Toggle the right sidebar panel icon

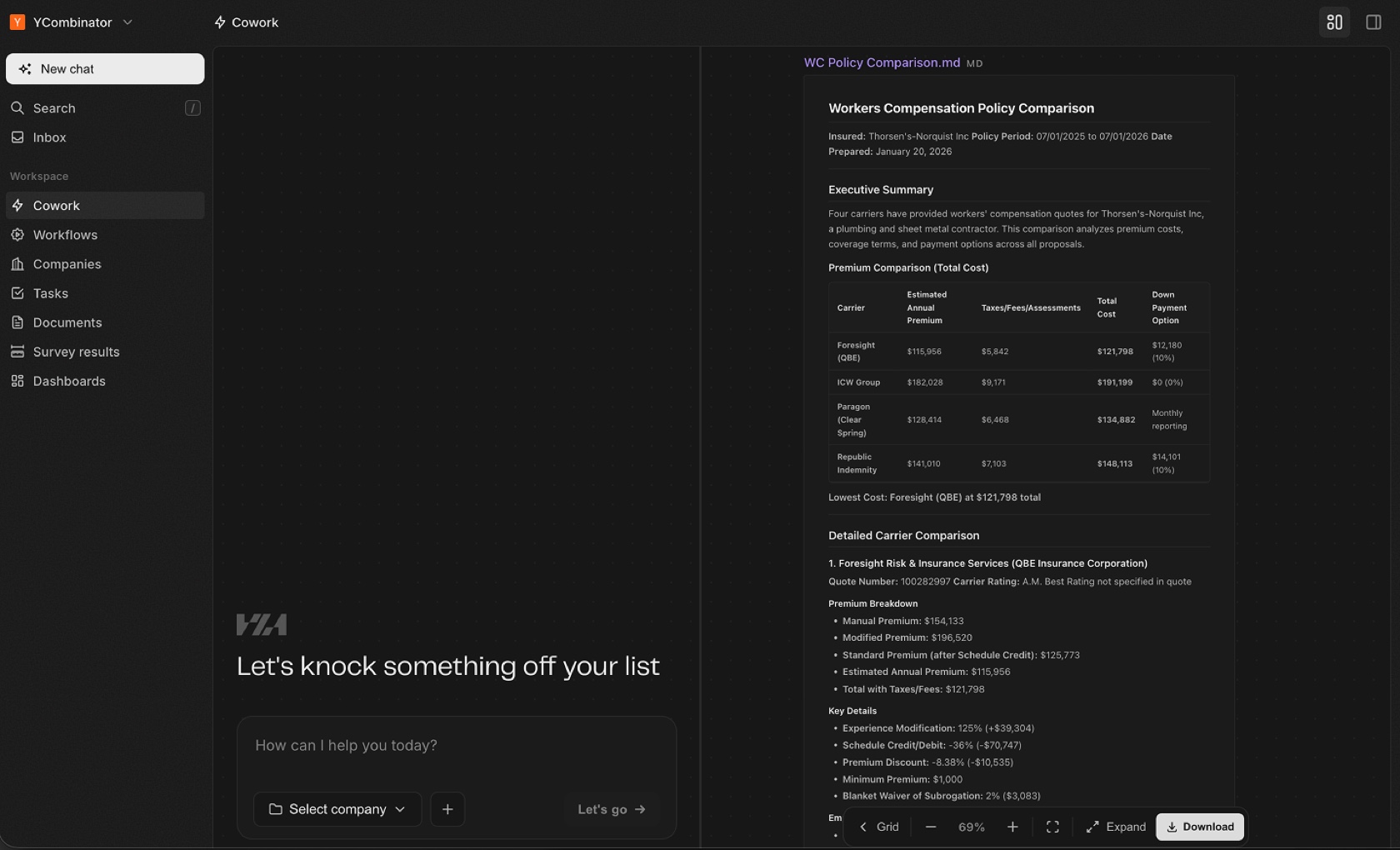pyautogui.click(x=1373, y=22)
